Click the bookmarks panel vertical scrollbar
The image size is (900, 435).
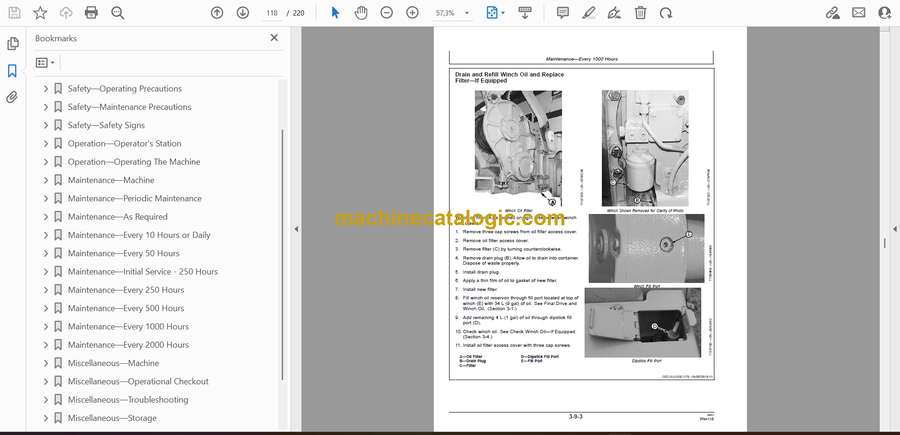[x=282, y=254]
